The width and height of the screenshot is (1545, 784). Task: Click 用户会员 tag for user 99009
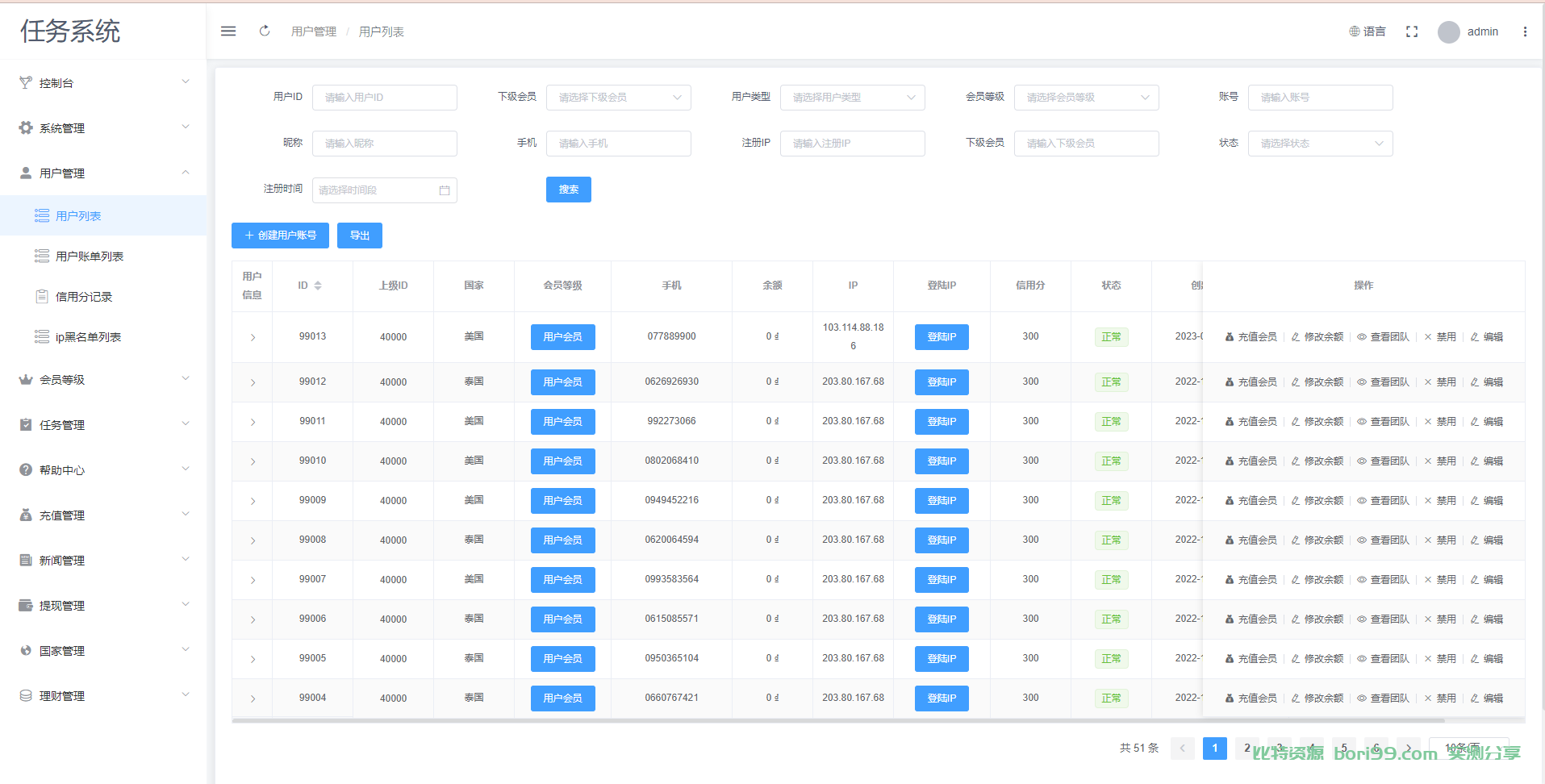[563, 501]
